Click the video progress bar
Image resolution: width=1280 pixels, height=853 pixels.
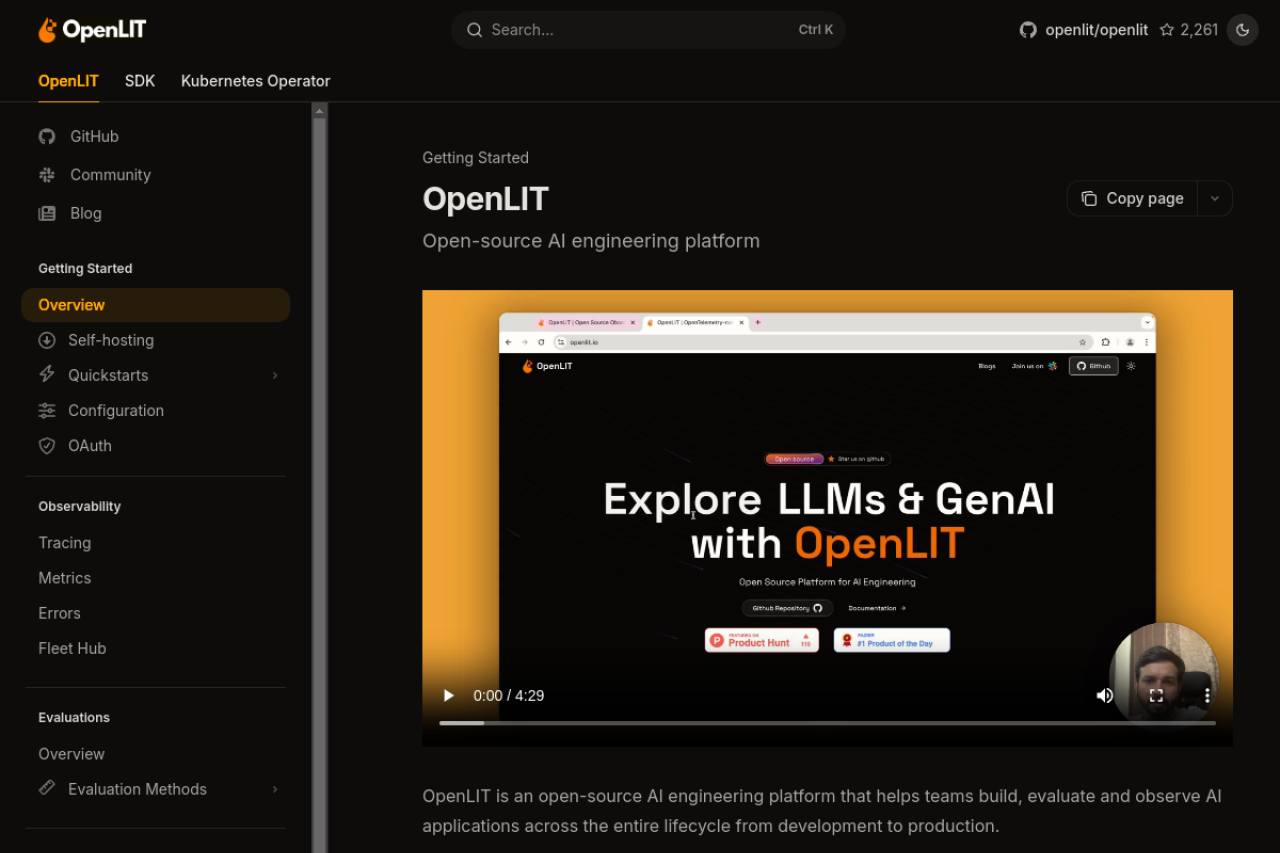[x=828, y=722]
